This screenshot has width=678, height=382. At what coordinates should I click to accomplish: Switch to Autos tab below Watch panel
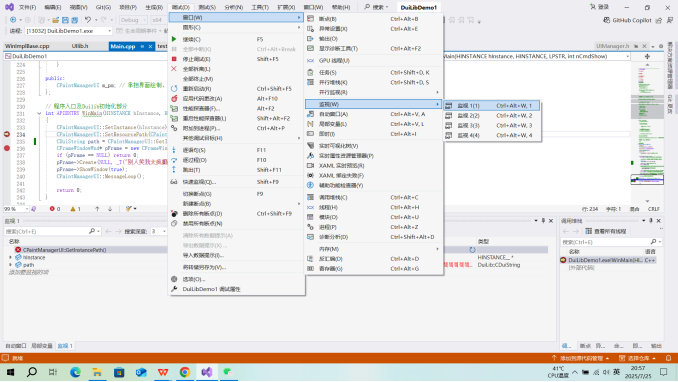[x=16, y=346]
